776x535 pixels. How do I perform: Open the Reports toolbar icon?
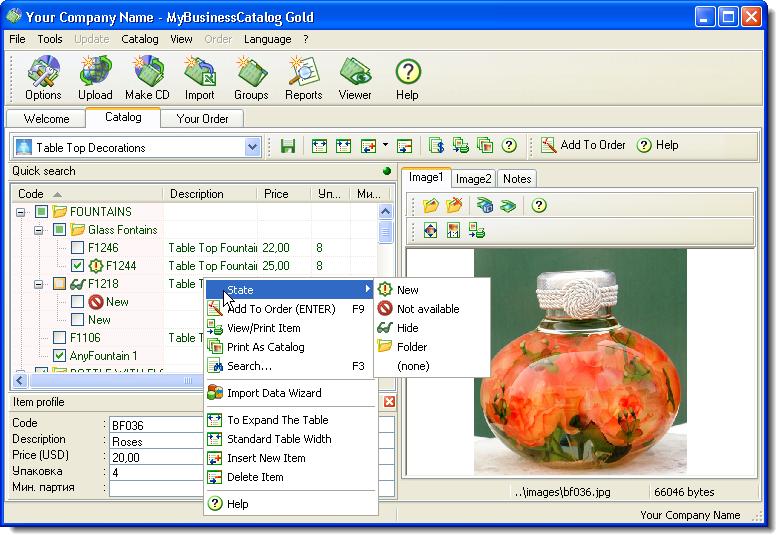pos(303,78)
